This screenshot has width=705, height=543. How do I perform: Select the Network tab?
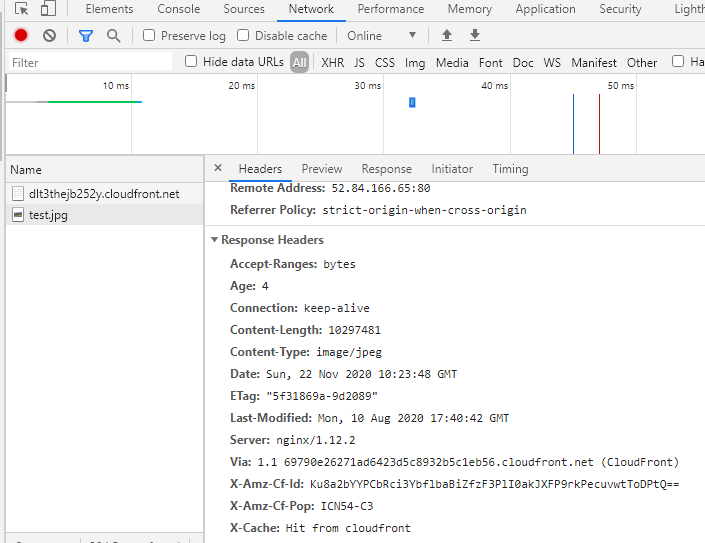coord(311,9)
